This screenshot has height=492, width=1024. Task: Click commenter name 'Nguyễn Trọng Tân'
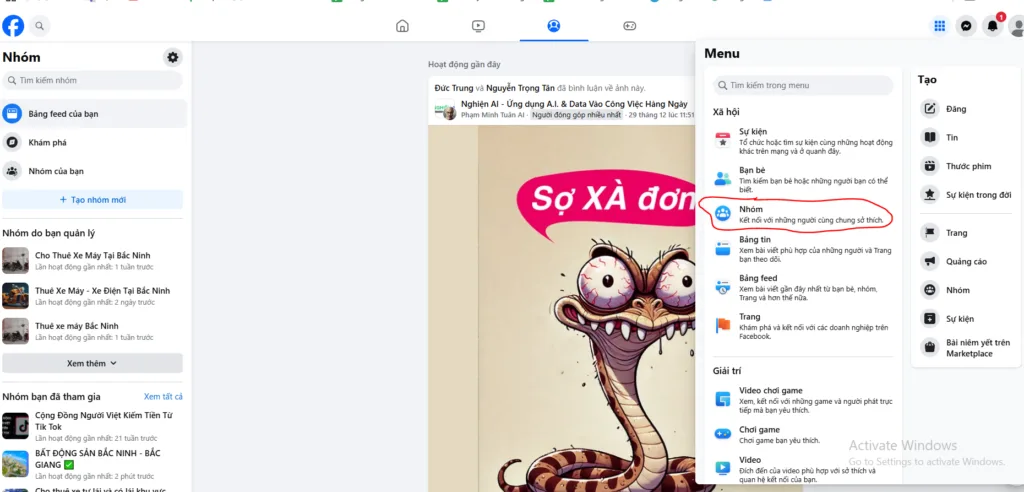tap(520, 88)
